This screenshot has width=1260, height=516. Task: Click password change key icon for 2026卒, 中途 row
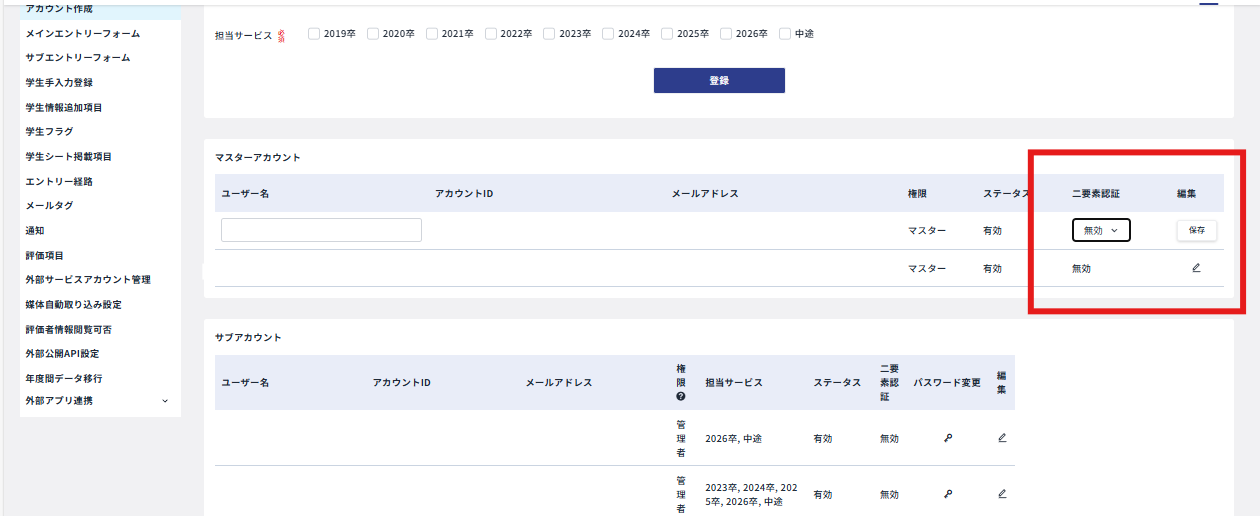pos(948,438)
